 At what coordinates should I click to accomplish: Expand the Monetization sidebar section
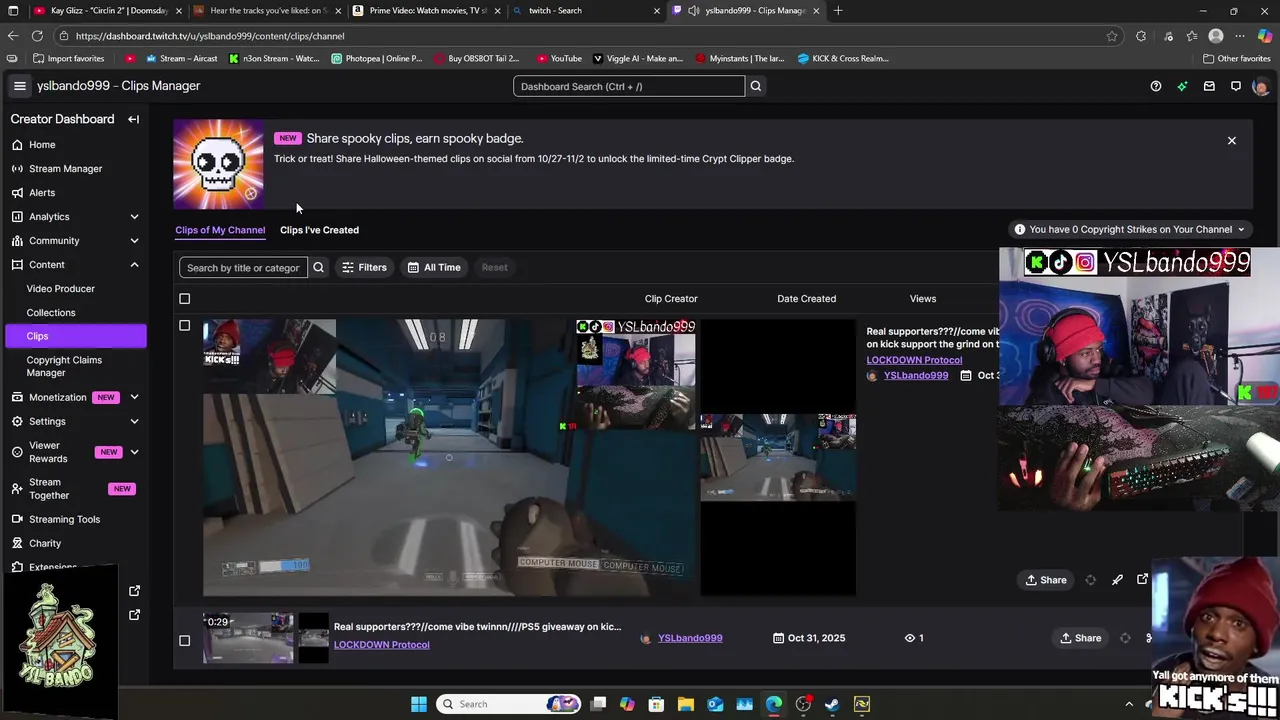pos(134,398)
